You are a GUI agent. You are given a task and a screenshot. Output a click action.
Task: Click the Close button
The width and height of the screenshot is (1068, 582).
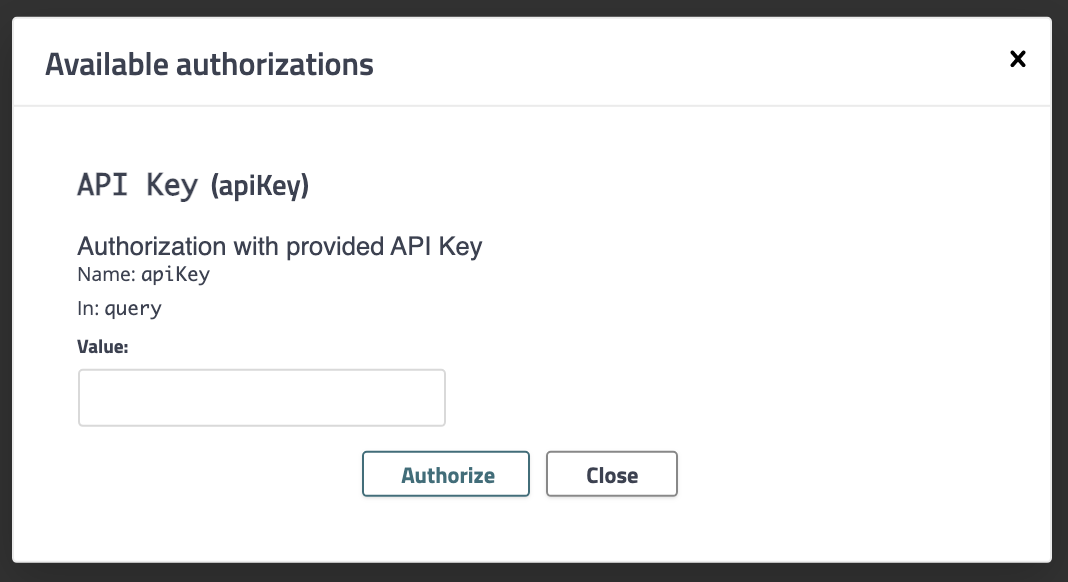[x=612, y=474]
